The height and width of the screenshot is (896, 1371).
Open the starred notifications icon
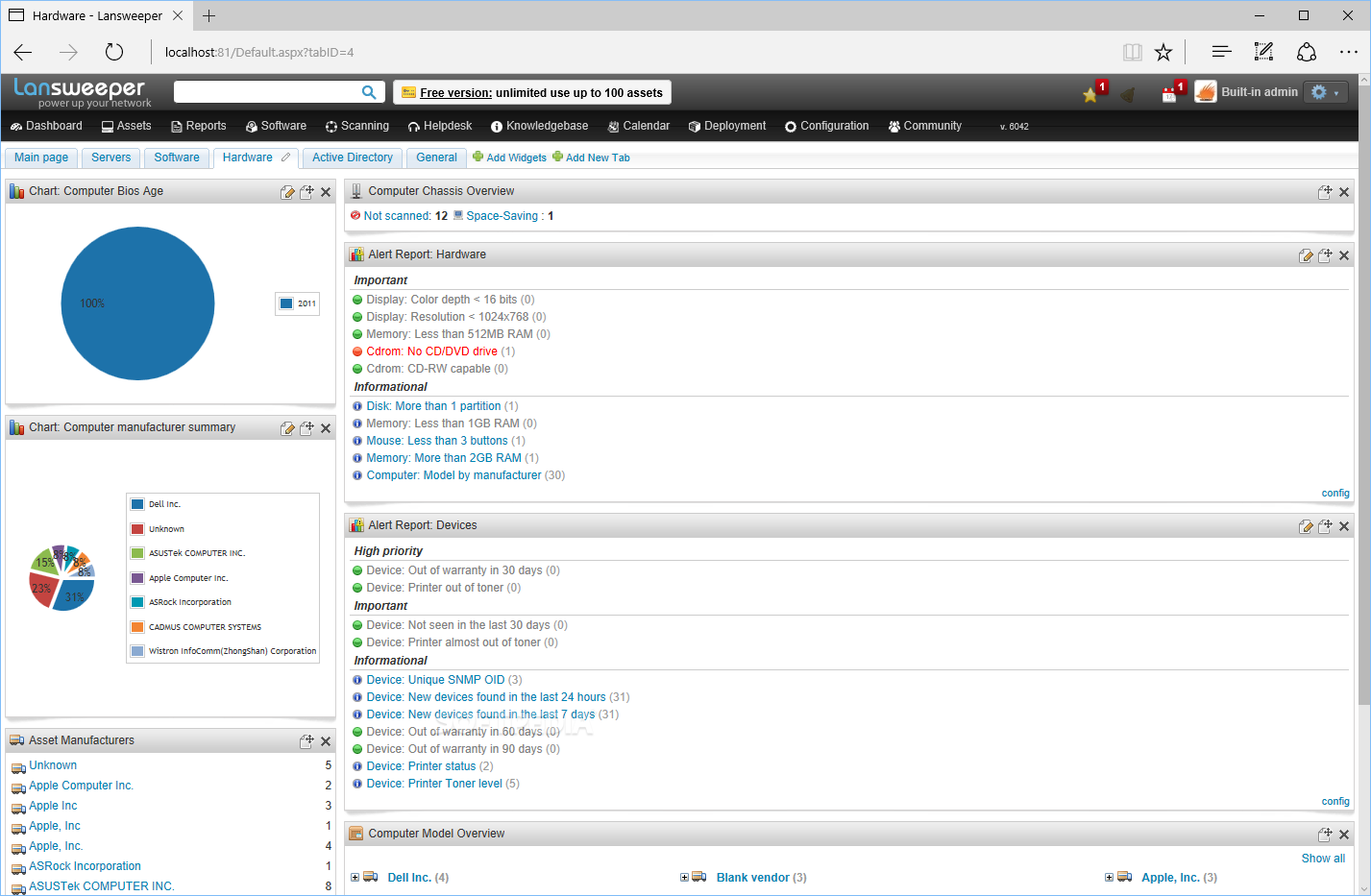[x=1090, y=94]
